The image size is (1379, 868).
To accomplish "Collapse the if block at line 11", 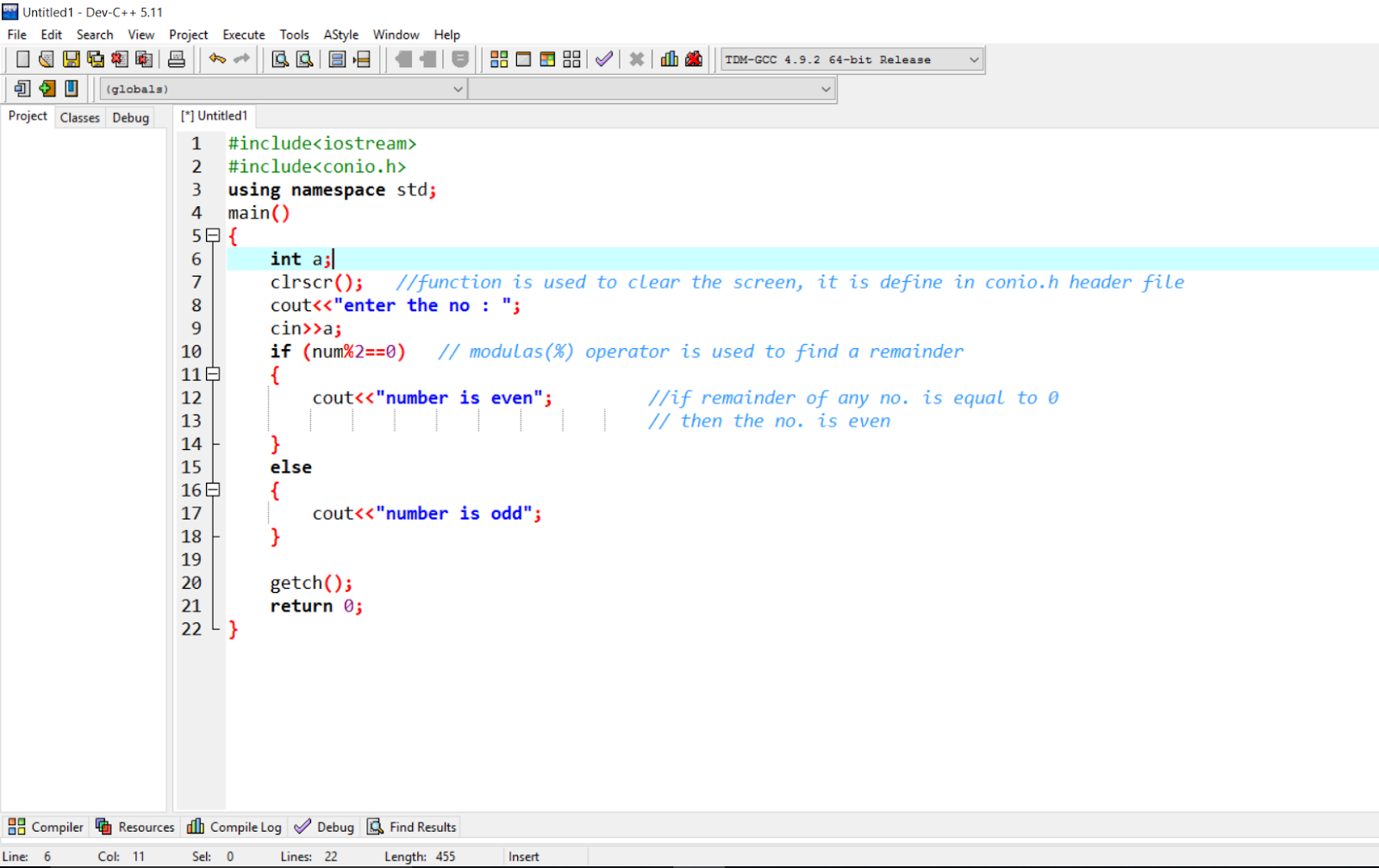I will 213,374.
